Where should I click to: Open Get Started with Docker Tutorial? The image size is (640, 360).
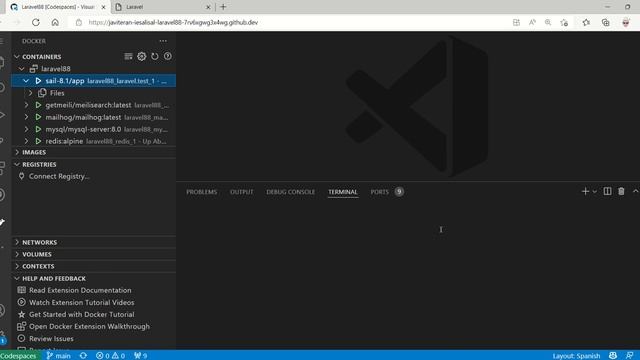(x=82, y=314)
